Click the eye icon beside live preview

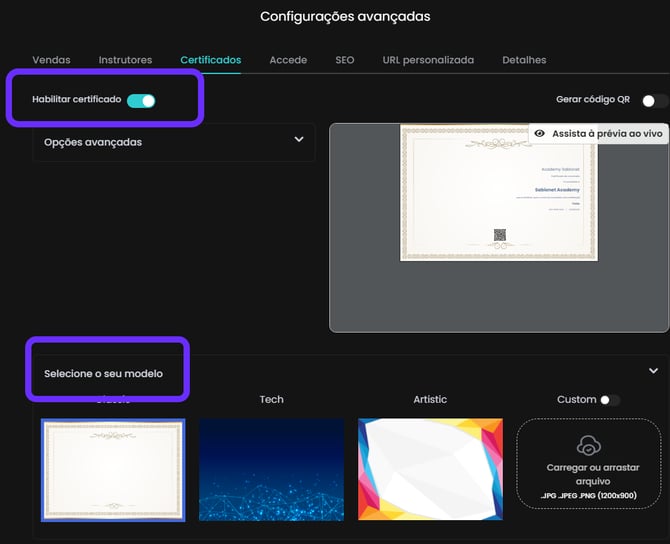[540, 133]
